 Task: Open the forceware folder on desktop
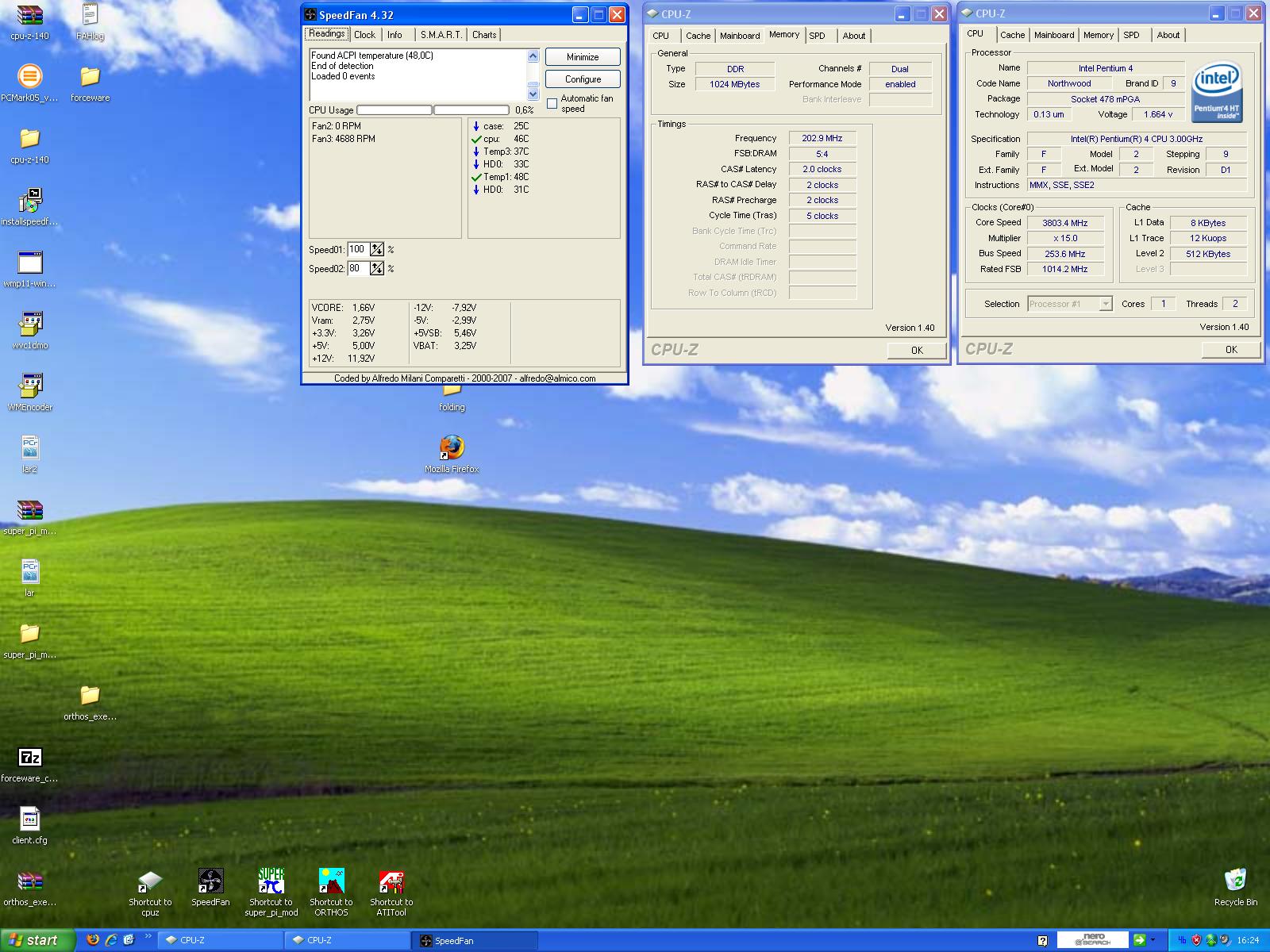(90, 83)
